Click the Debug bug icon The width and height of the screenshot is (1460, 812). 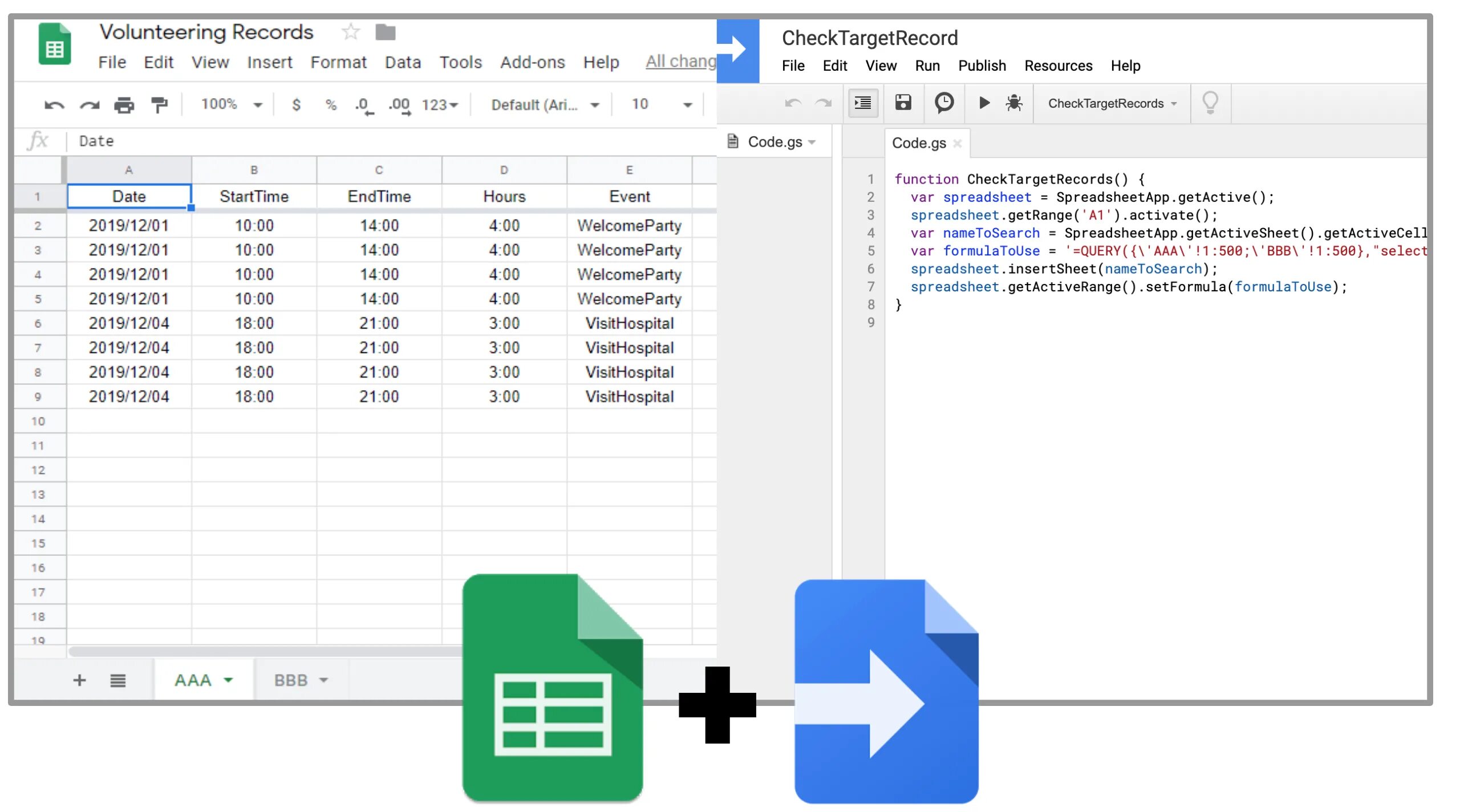(1014, 103)
